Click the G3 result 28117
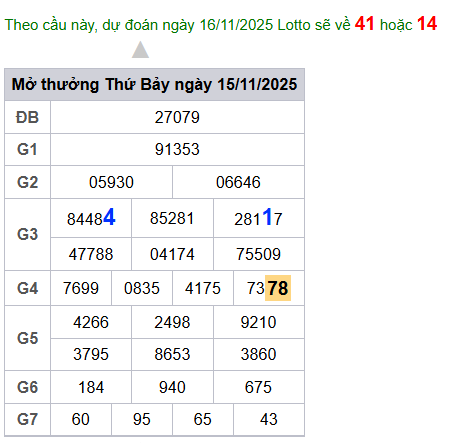The image size is (471, 443). point(258,218)
